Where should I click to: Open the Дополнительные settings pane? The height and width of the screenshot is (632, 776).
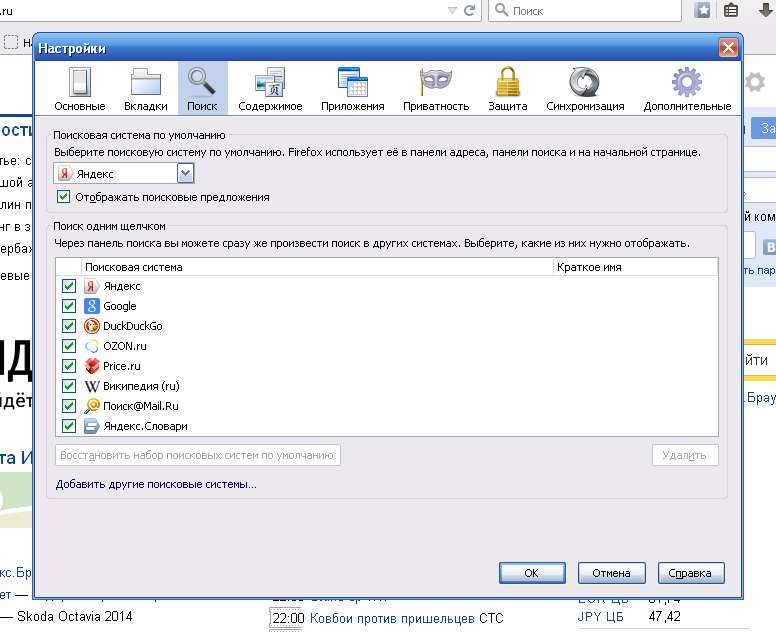tap(687, 89)
